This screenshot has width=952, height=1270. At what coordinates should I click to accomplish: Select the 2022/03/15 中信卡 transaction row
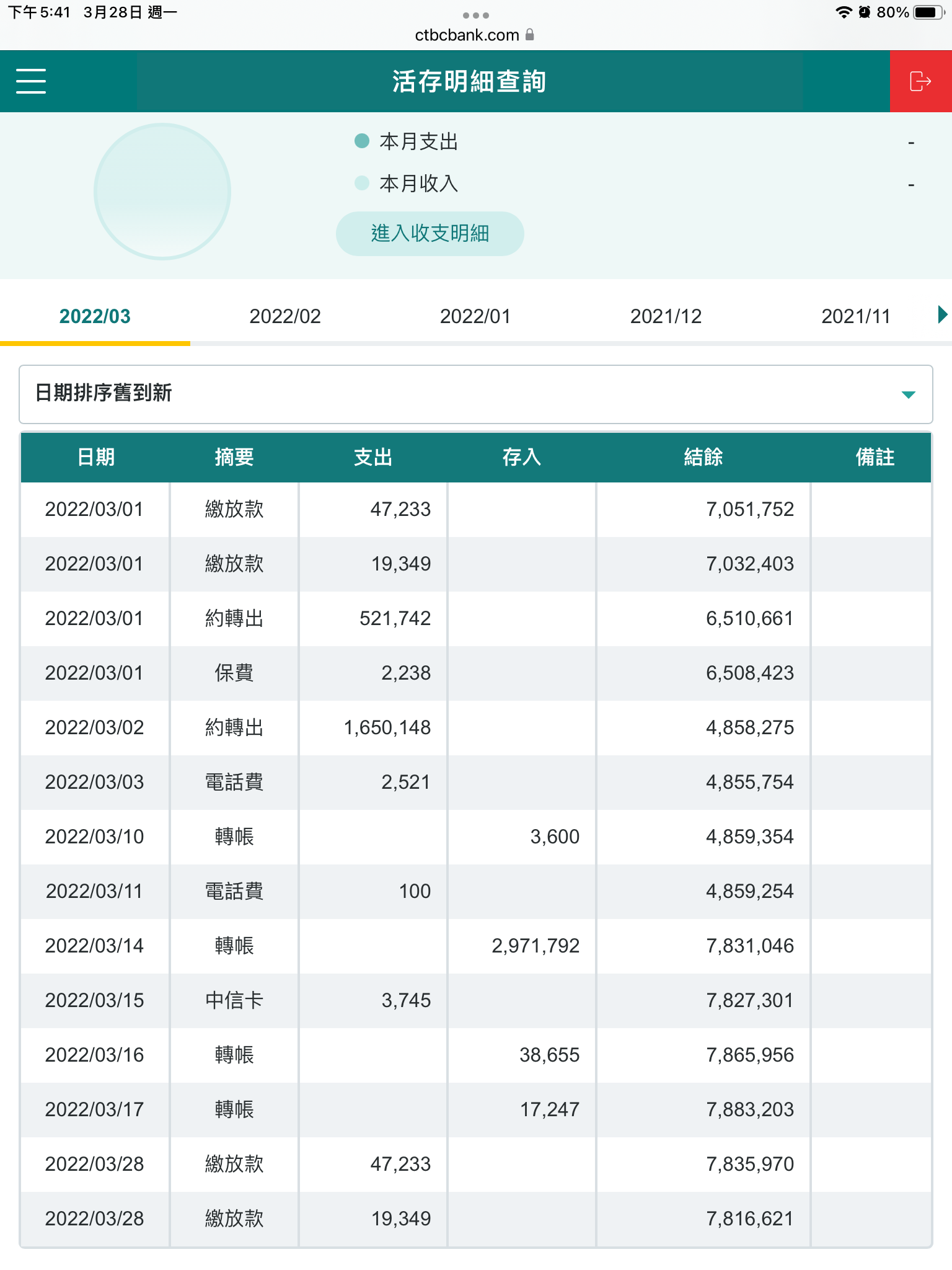pyautogui.click(x=475, y=1000)
